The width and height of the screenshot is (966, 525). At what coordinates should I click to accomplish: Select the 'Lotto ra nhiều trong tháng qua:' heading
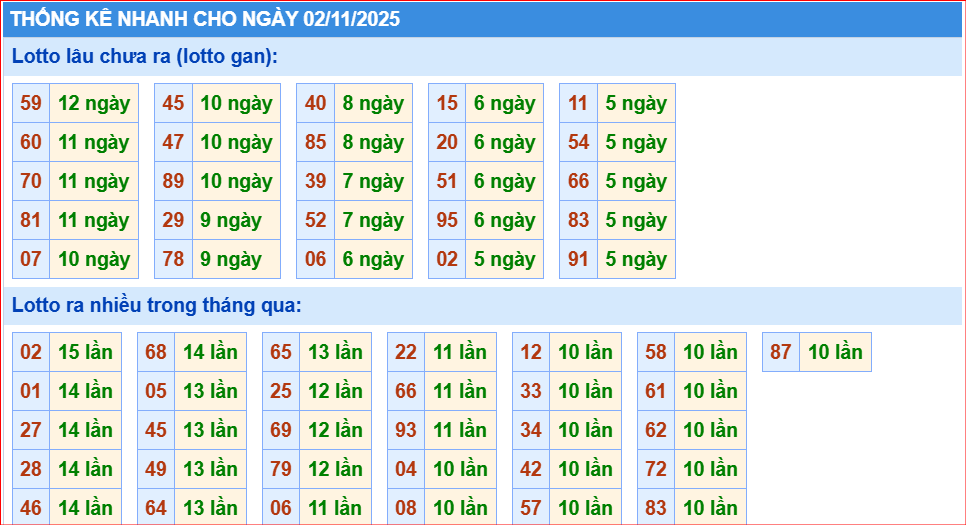pos(157,305)
